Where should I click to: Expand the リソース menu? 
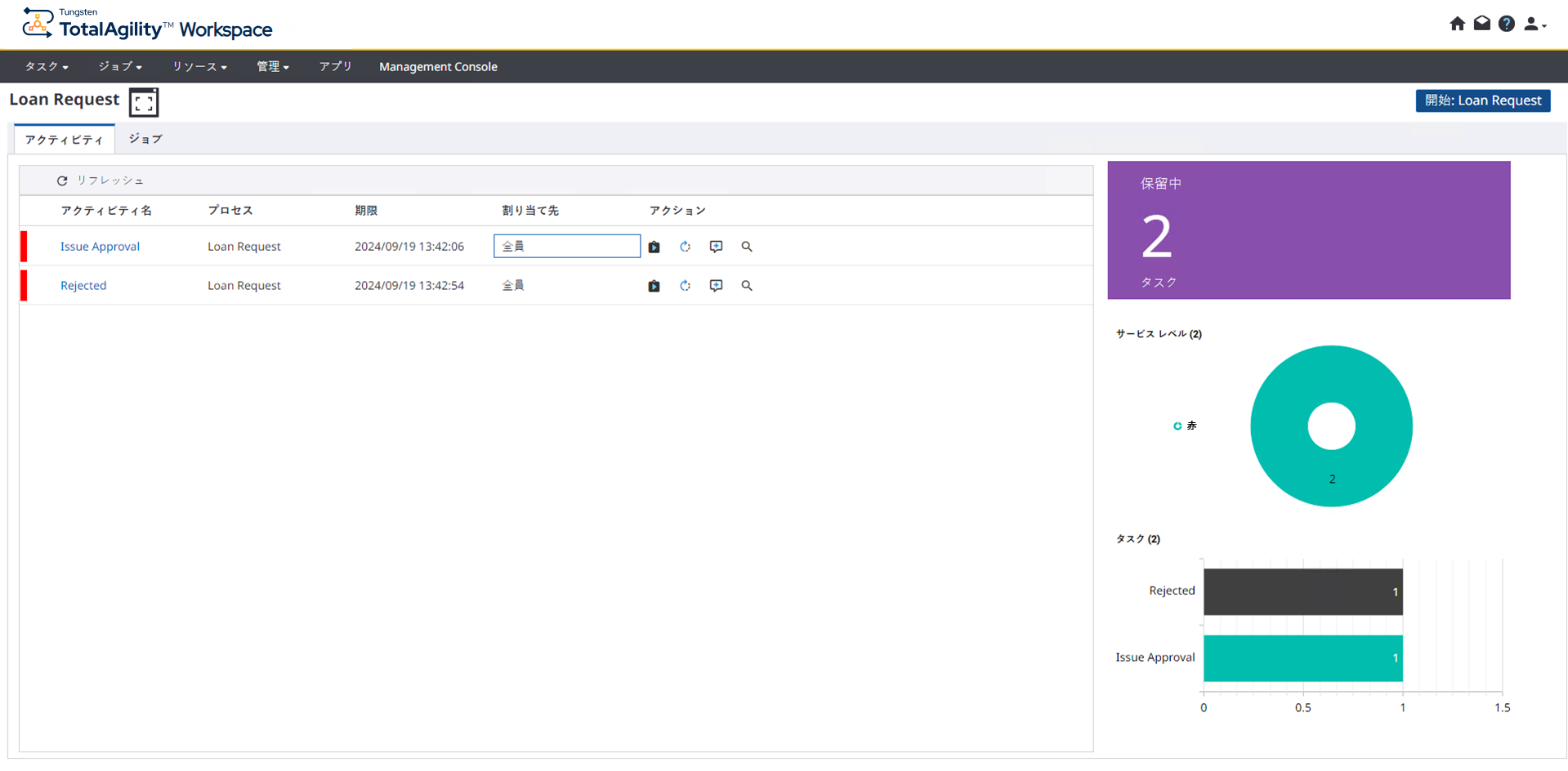199,67
